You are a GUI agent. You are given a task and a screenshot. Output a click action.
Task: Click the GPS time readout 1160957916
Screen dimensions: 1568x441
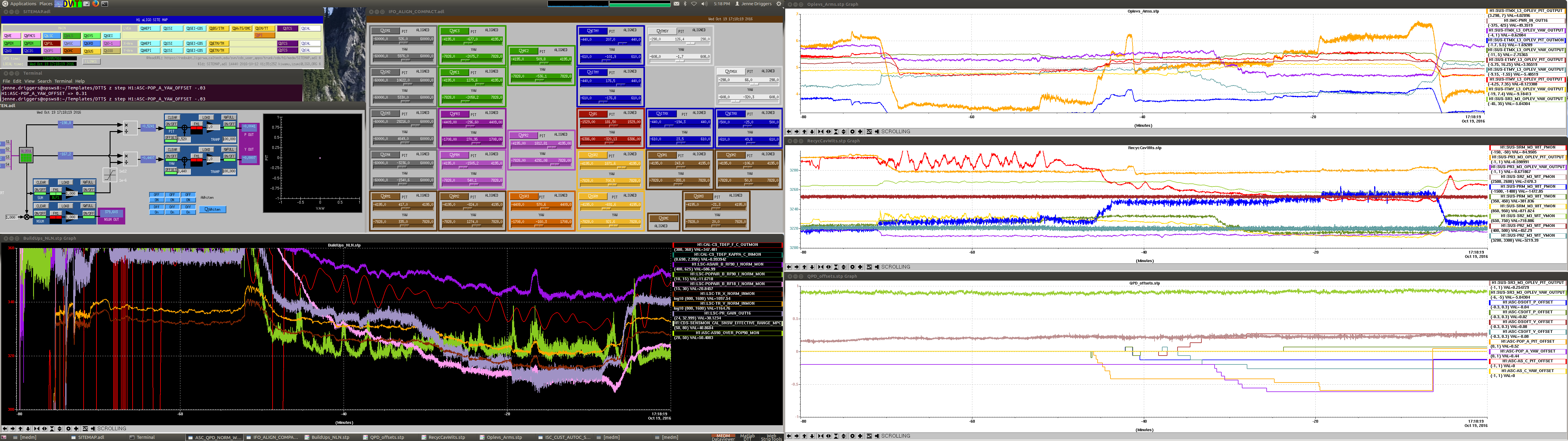coord(52,58)
